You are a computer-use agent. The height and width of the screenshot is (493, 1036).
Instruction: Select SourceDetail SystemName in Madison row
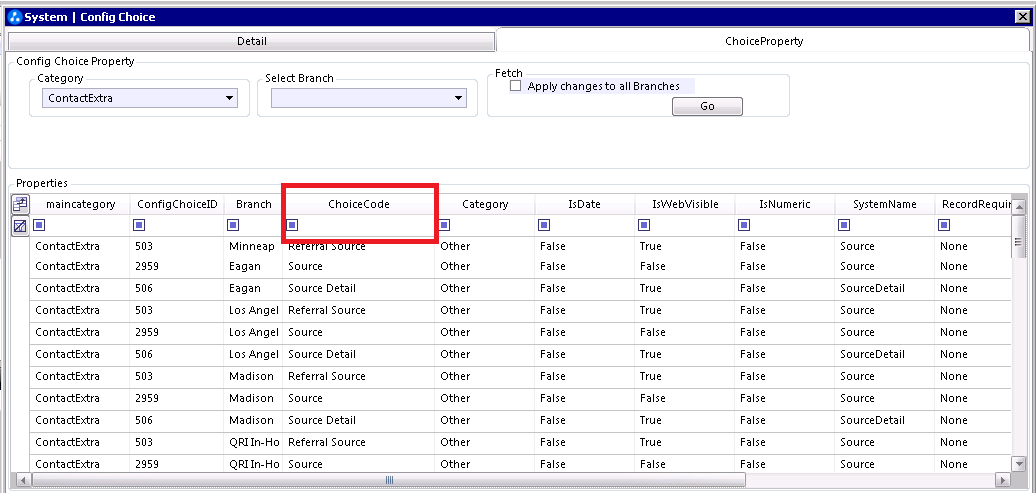[884, 420]
